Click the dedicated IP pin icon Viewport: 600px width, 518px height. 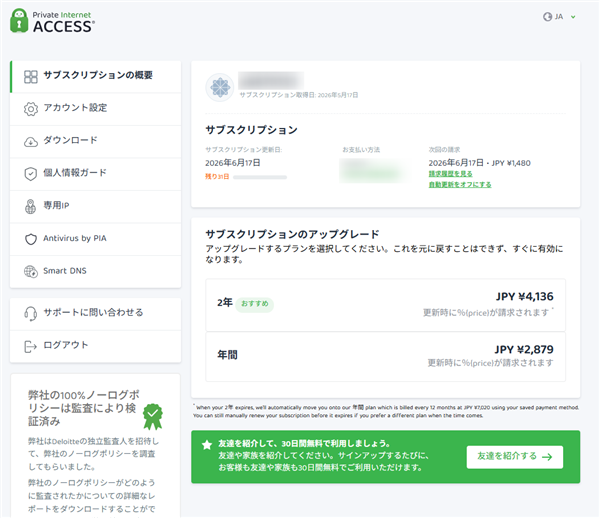tap(30, 207)
